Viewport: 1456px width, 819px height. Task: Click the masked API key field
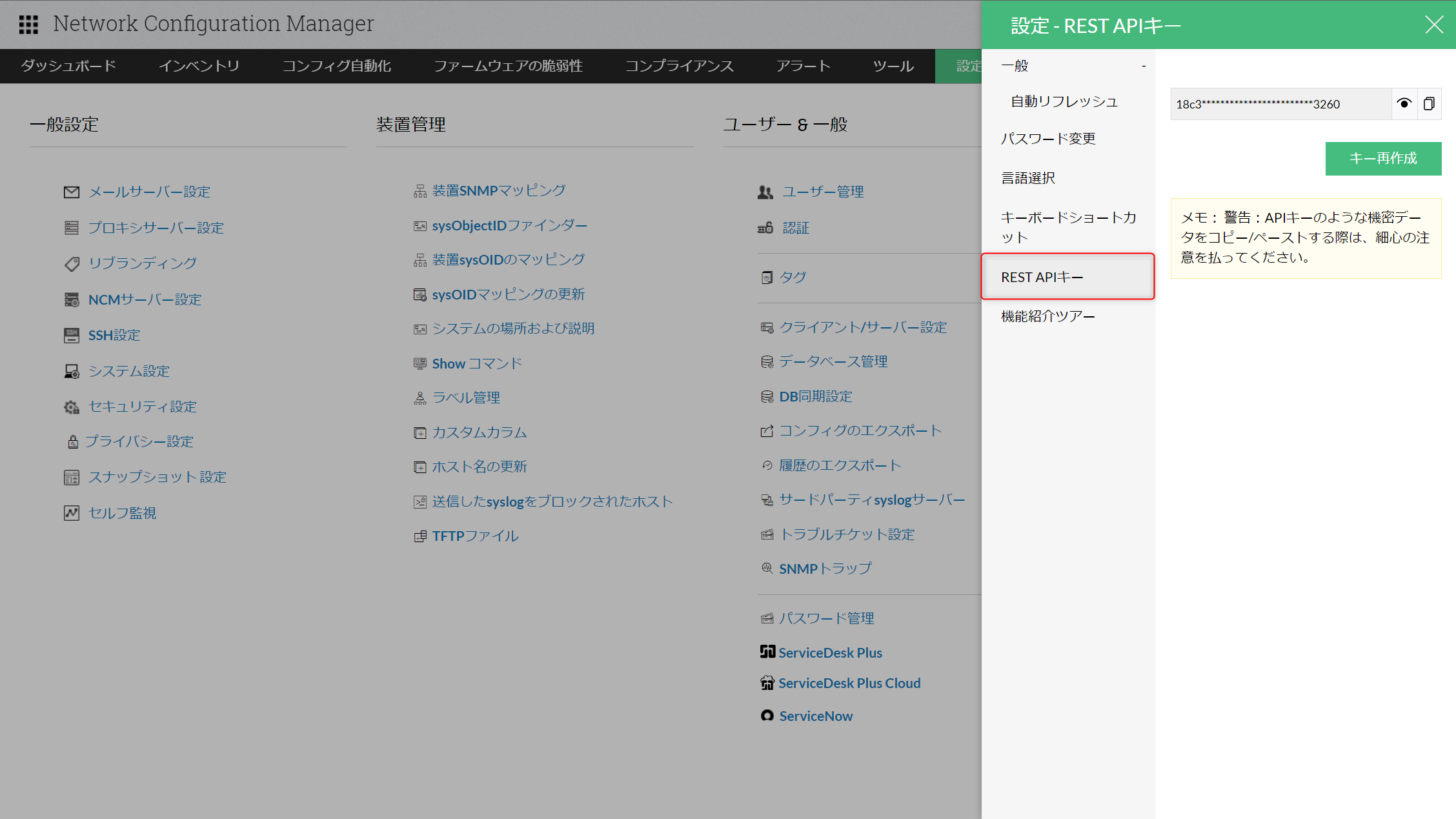[x=1278, y=104]
